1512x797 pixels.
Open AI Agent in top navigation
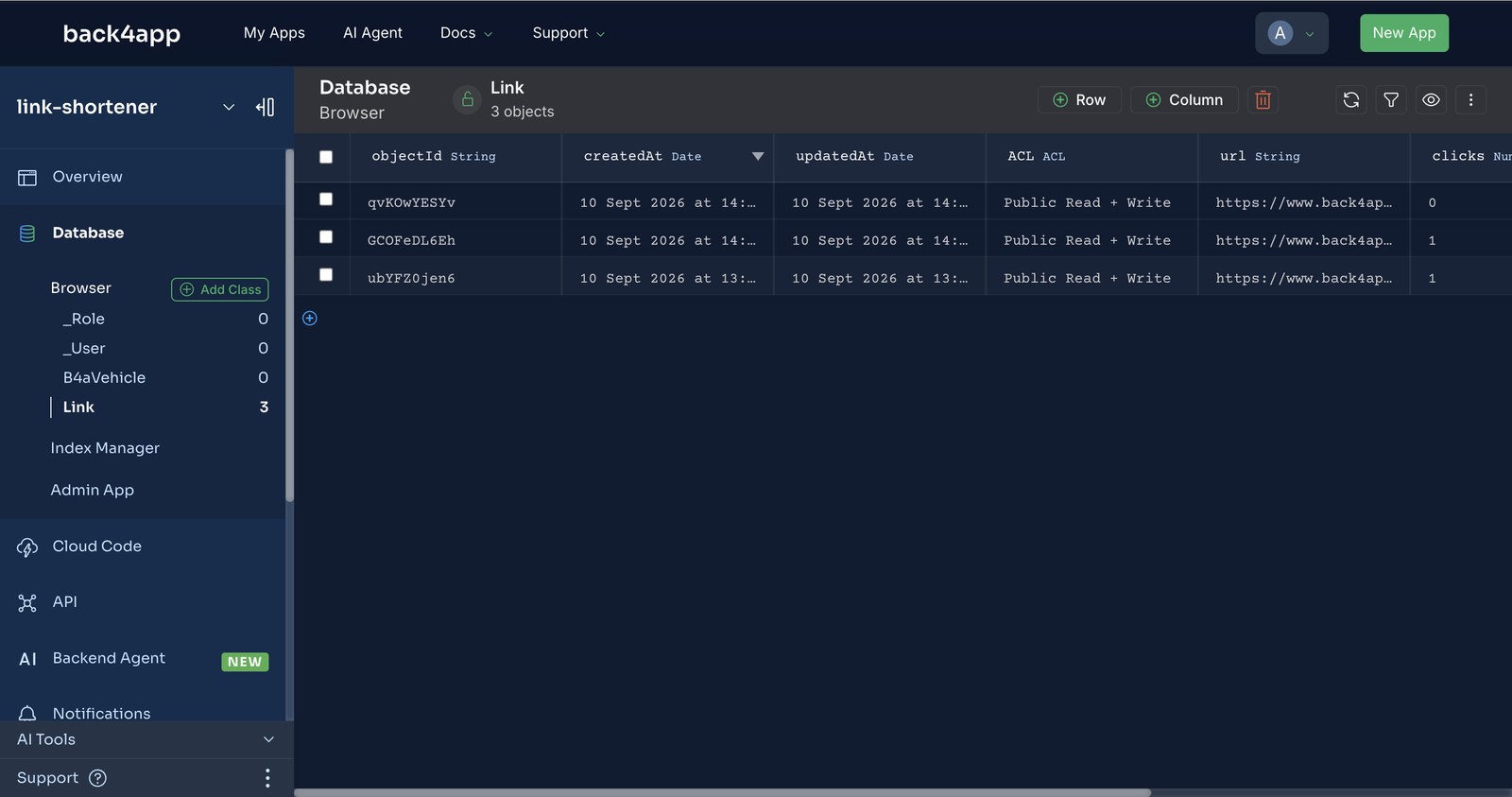point(372,33)
